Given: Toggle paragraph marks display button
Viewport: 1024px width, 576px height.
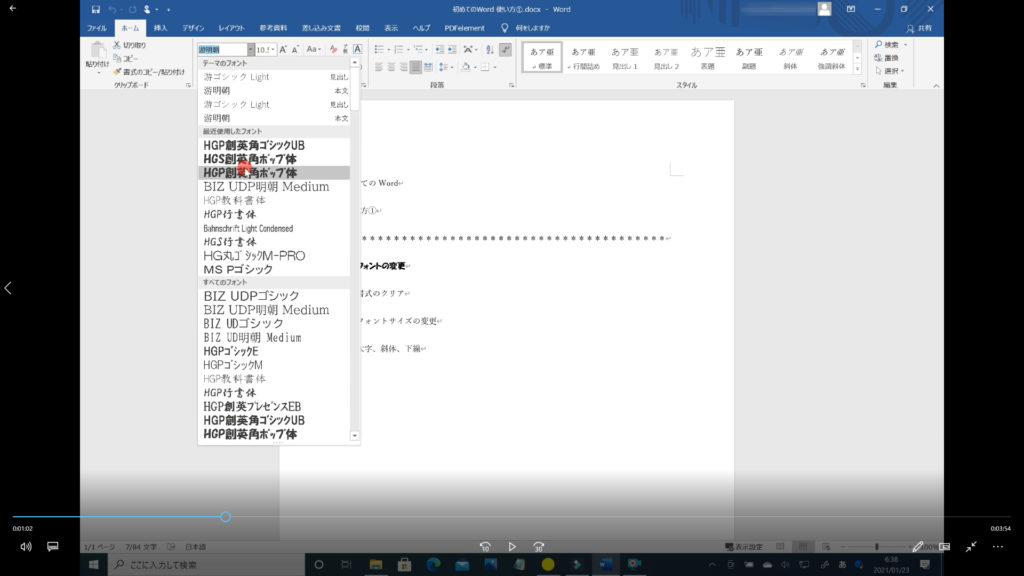Looking at the screenshot, I should pyautogui.click(x=505, y=49).
